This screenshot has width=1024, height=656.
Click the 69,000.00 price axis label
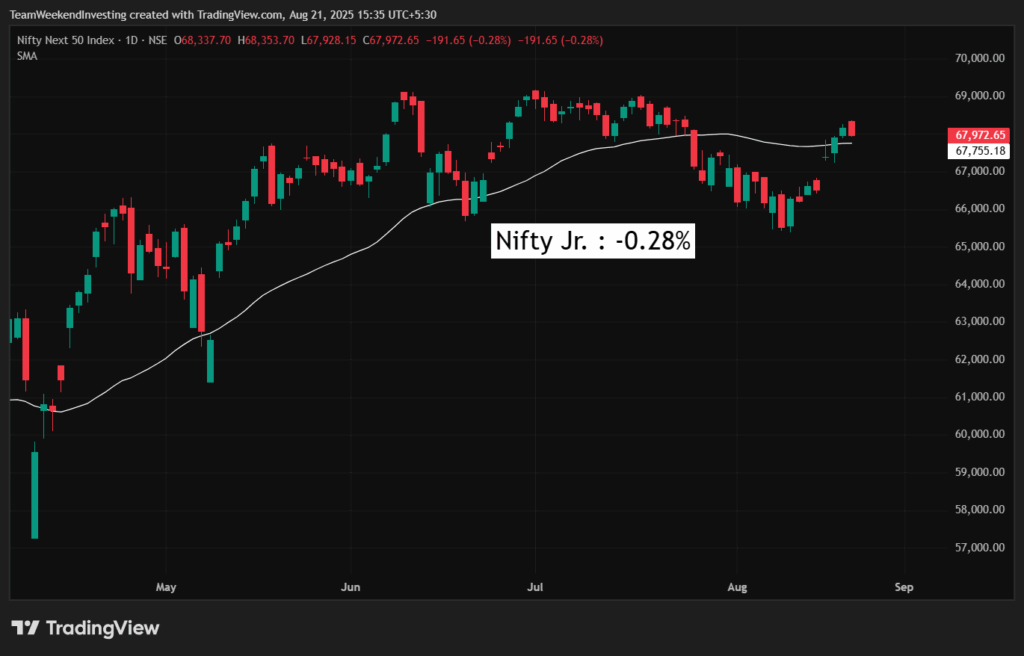click(x=980, y=95)
